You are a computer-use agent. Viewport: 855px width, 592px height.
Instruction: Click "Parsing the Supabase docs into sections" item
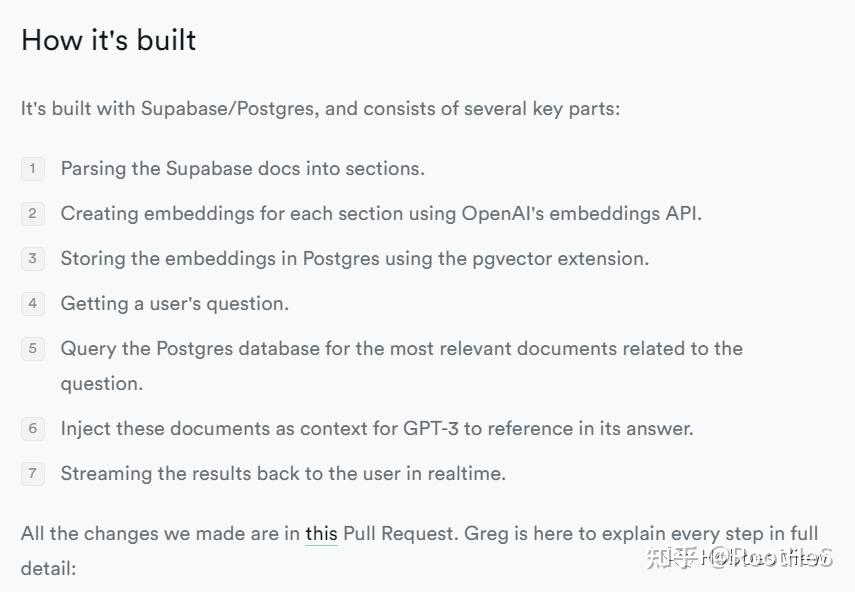pos(242,168)
